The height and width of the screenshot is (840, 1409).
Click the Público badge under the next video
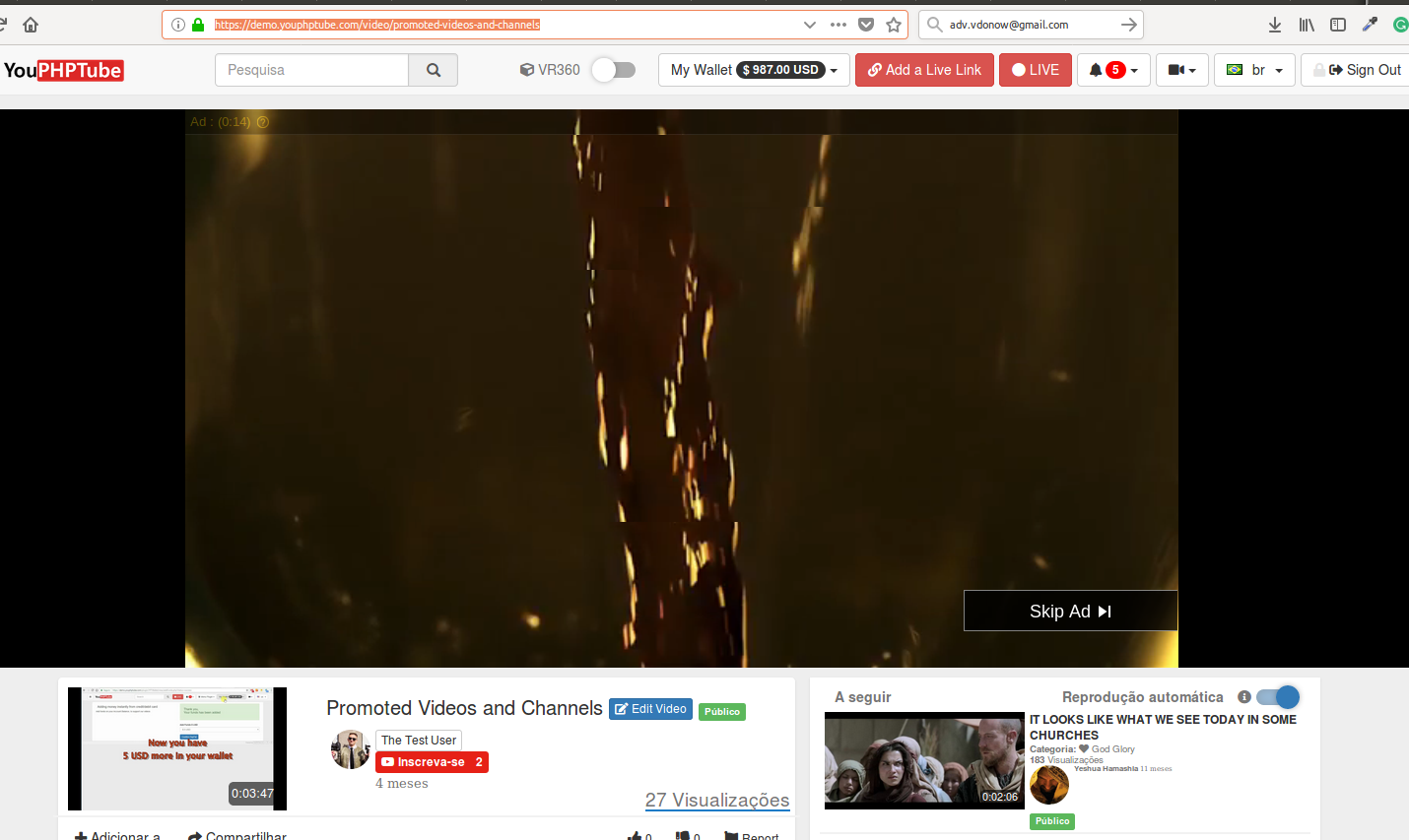(1052, 821)
